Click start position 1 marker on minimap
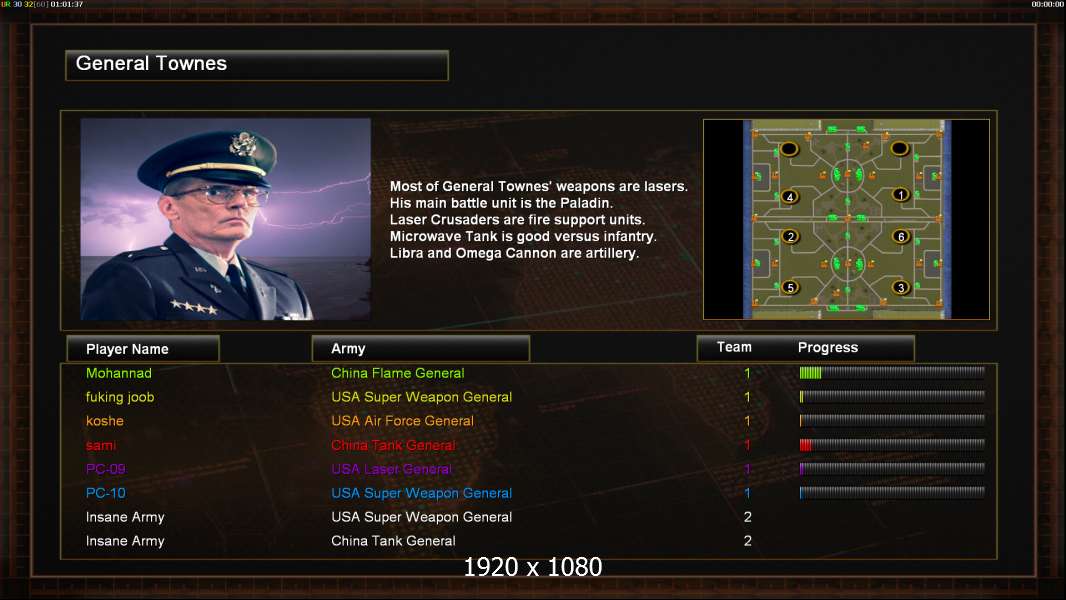Image resolution: width=1066 pixels, height=600 pixels. tap(901, 195)
